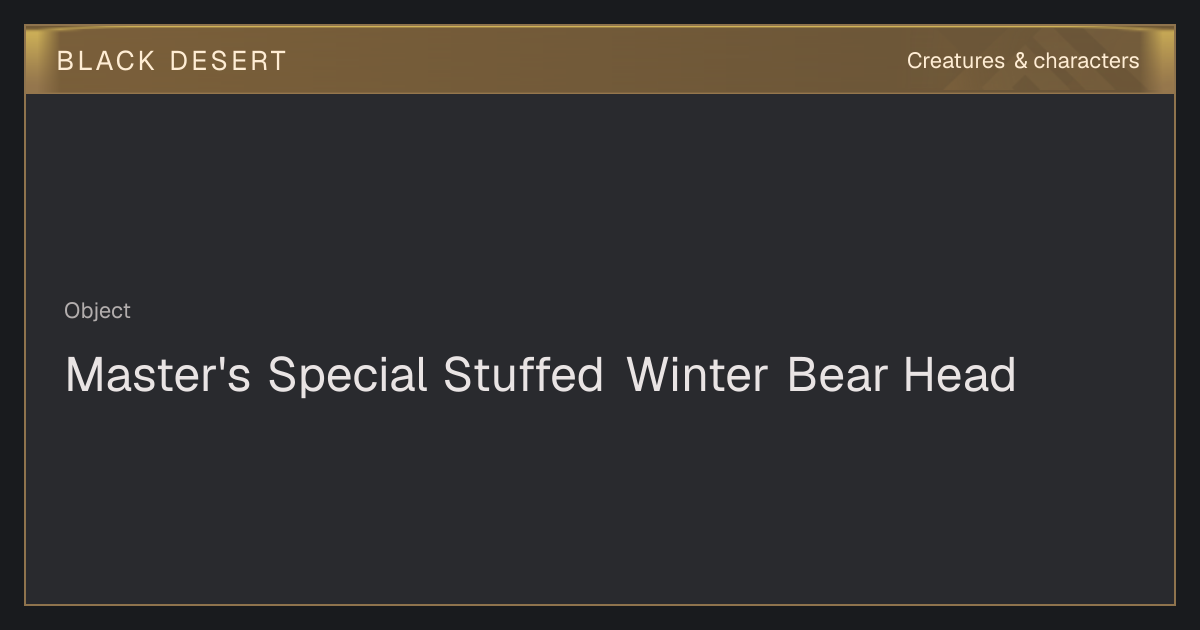Click the word Winter in the title

pos(697,375)
